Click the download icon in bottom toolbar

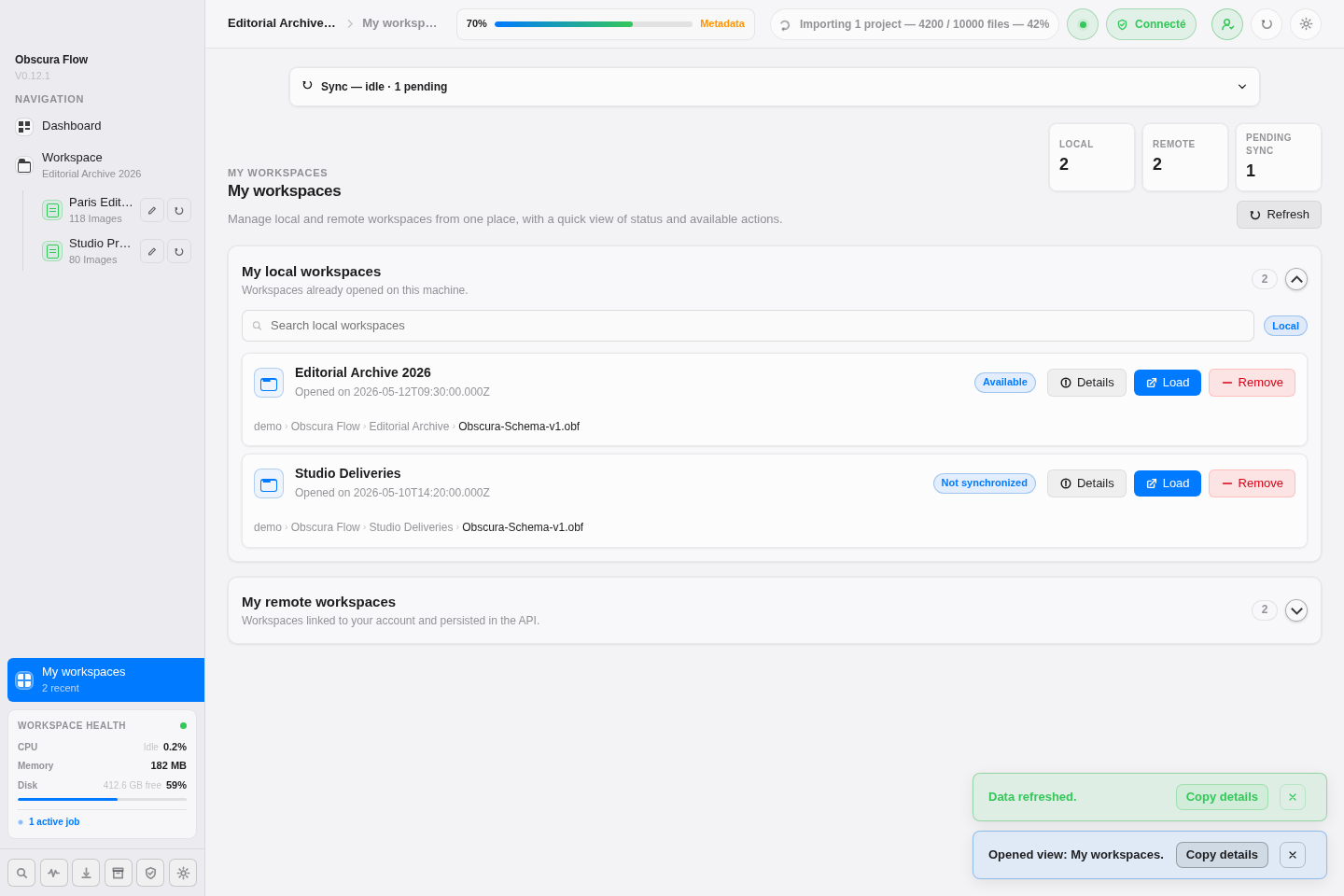(x=86, y=873)
